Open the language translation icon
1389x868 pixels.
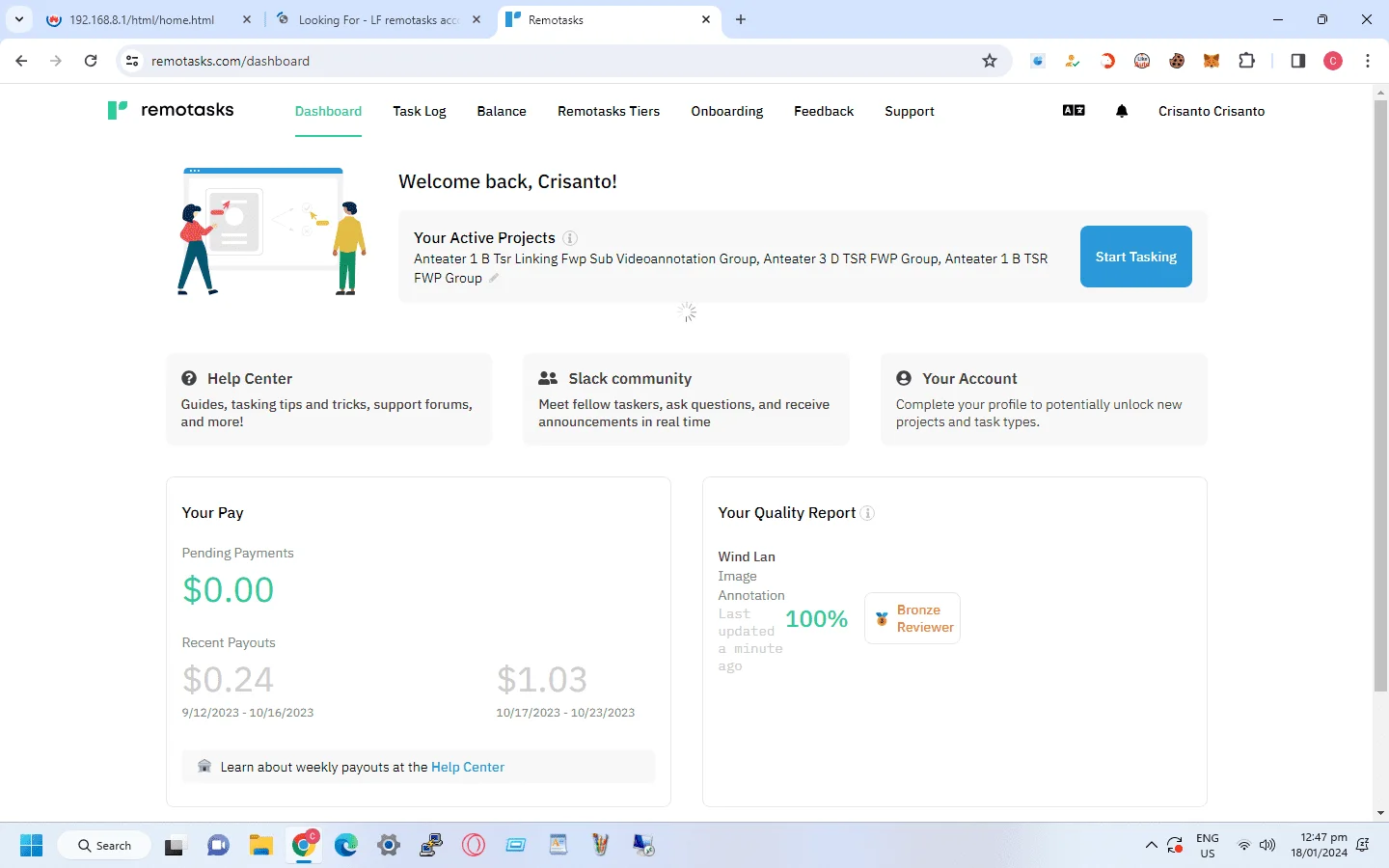tap(1074, 111)
